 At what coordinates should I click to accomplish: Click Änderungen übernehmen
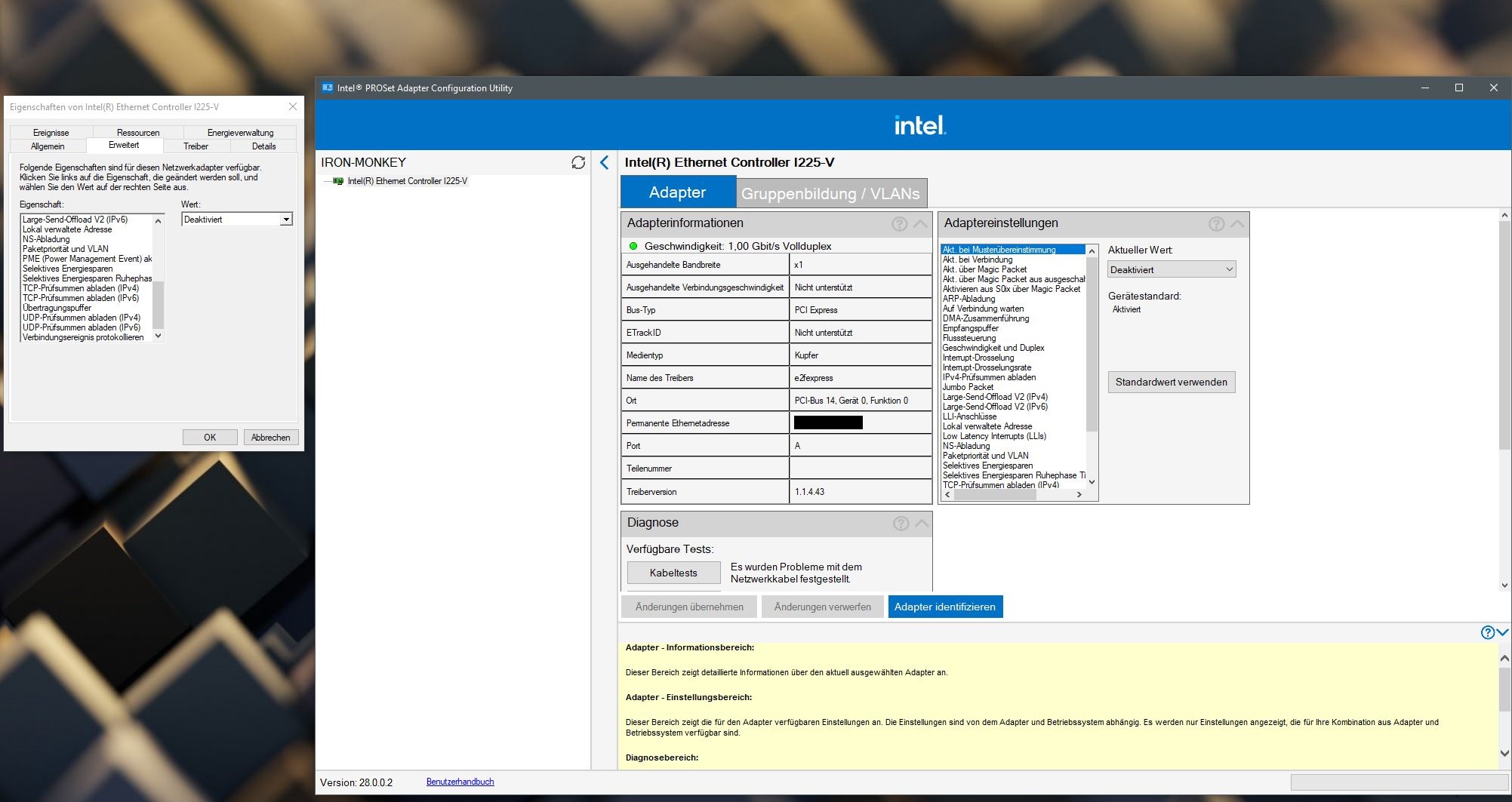click(x=689, y=607)
